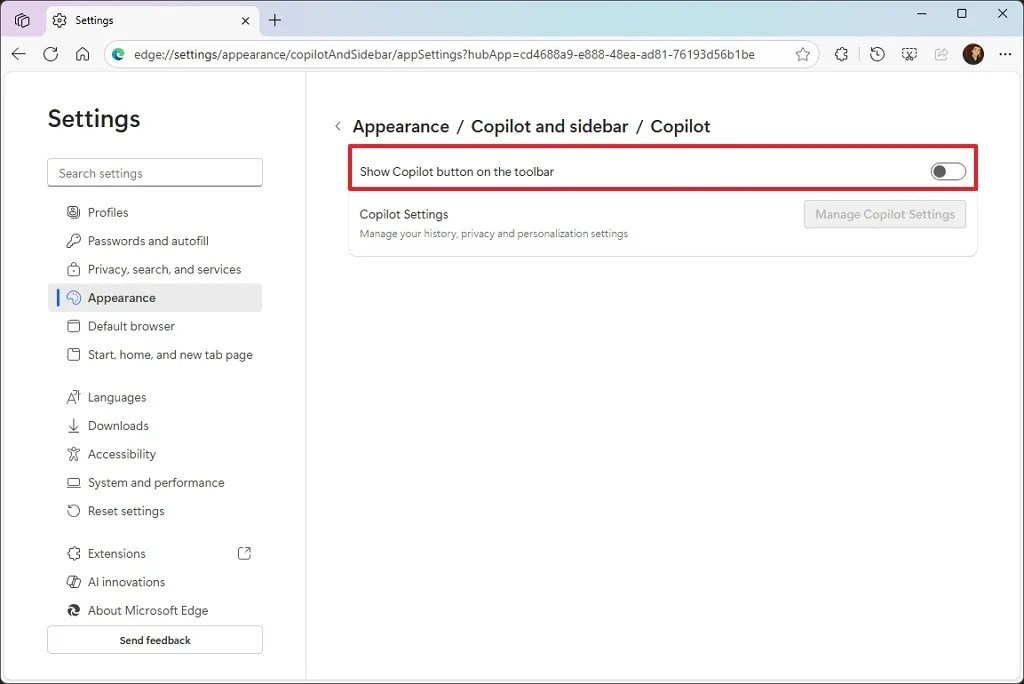Enable Show Copilot button on the toolbar

(946, 171)
